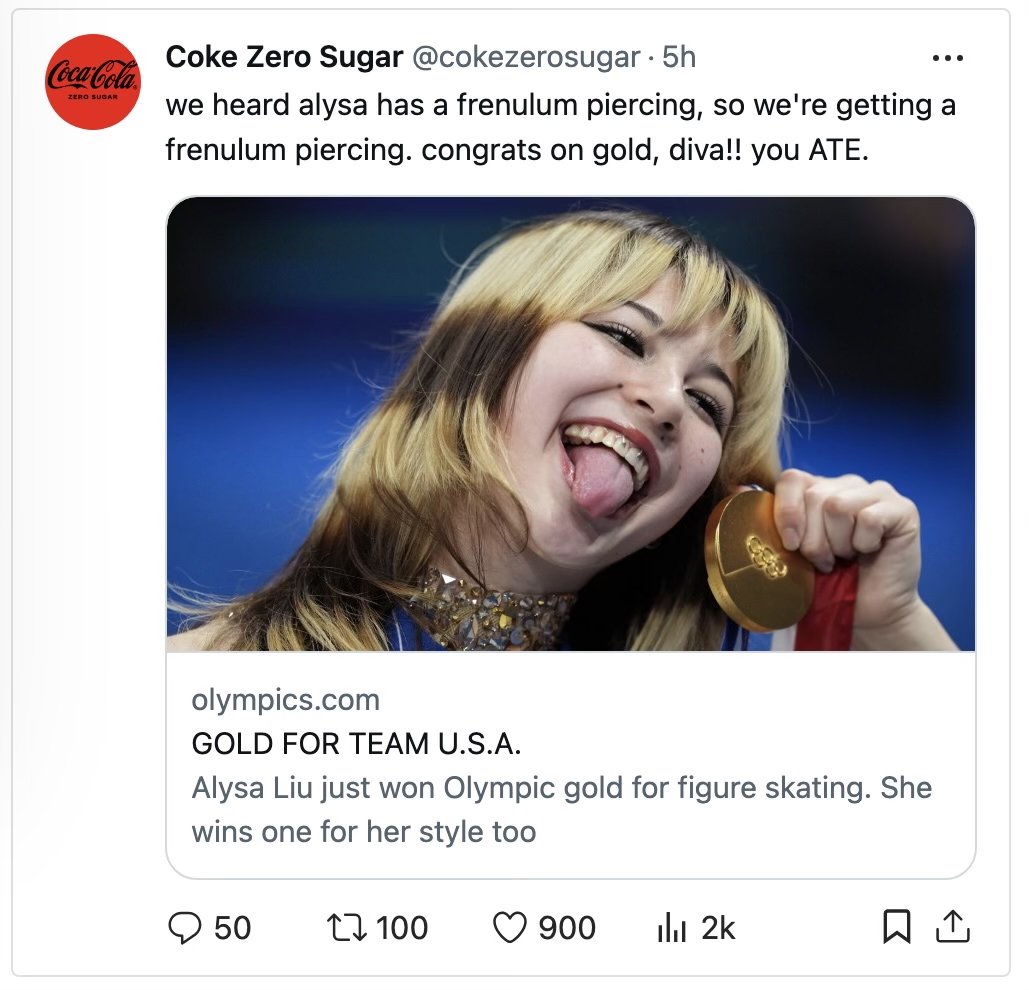
Task: Share the post via upload arrow icon
Action: click(x=952, y=926)
